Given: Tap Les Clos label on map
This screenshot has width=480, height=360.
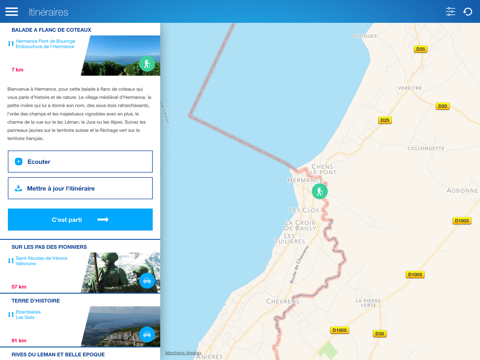Looking at the screenshot, I should pyautogui.click(x=304, y=210).
